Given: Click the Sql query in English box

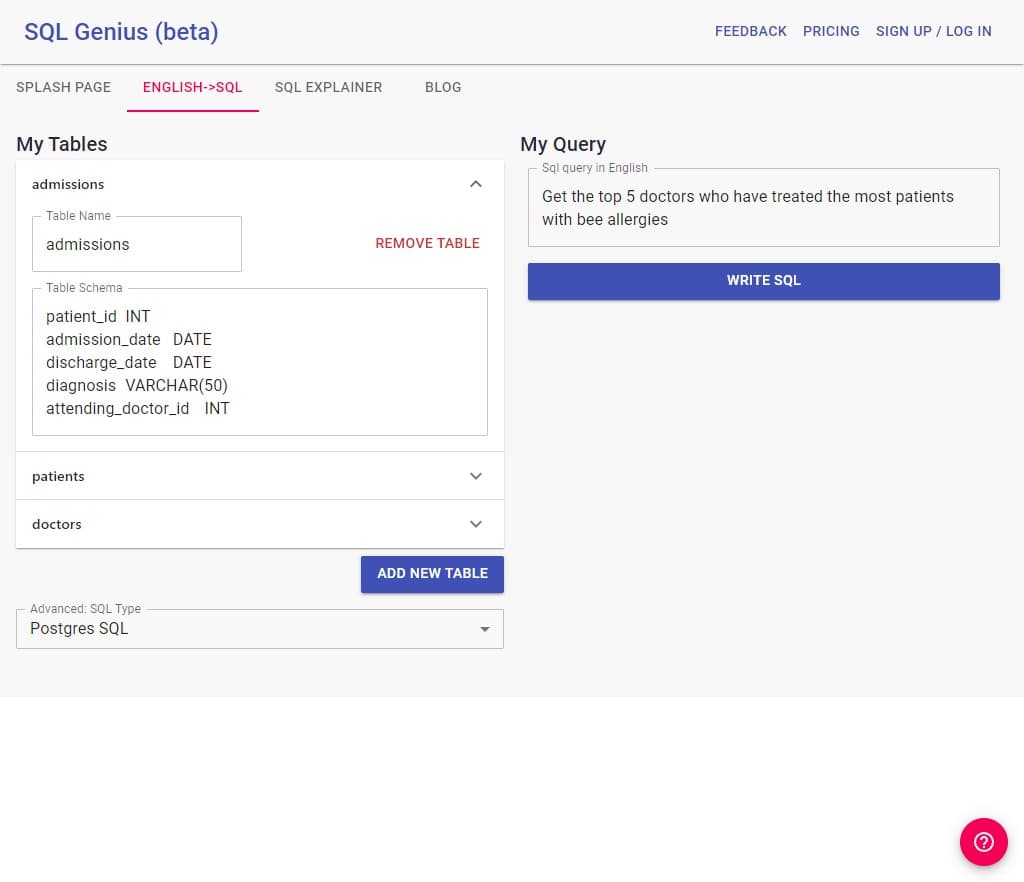Looking at the screenshot, I should tap(763, 208).
